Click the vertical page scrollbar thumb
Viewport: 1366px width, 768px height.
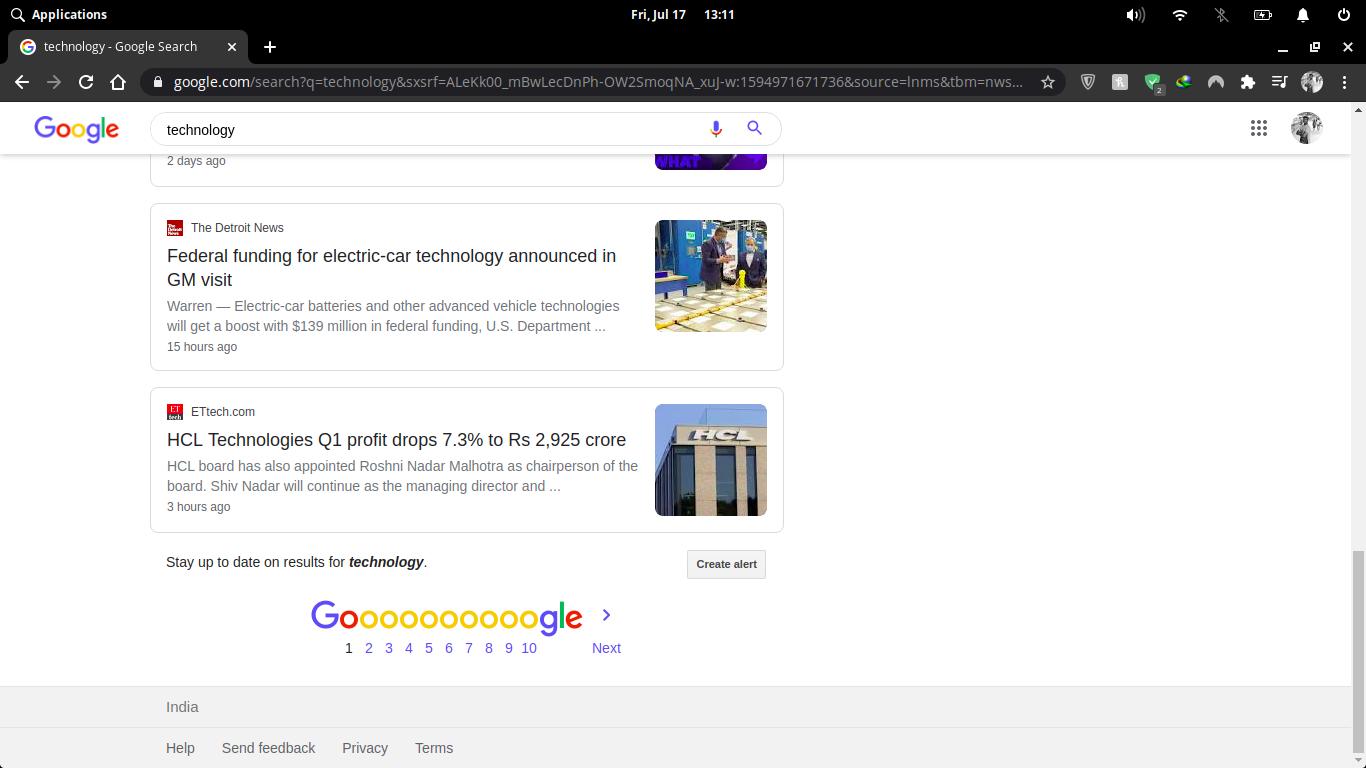[1358, 650]
